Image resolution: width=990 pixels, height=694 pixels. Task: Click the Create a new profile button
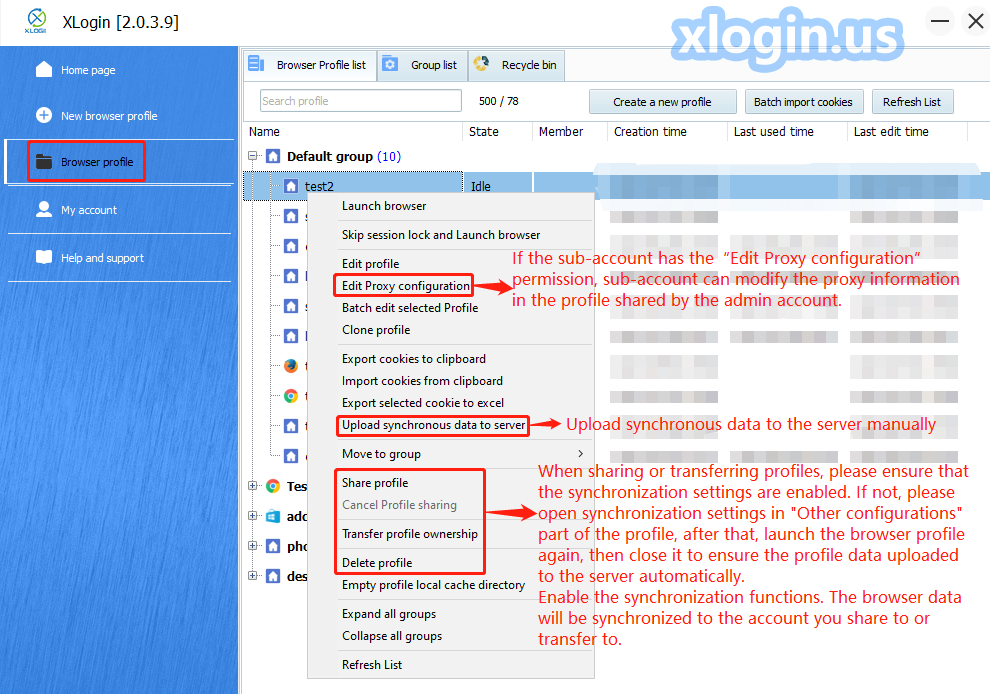(662, 102)
